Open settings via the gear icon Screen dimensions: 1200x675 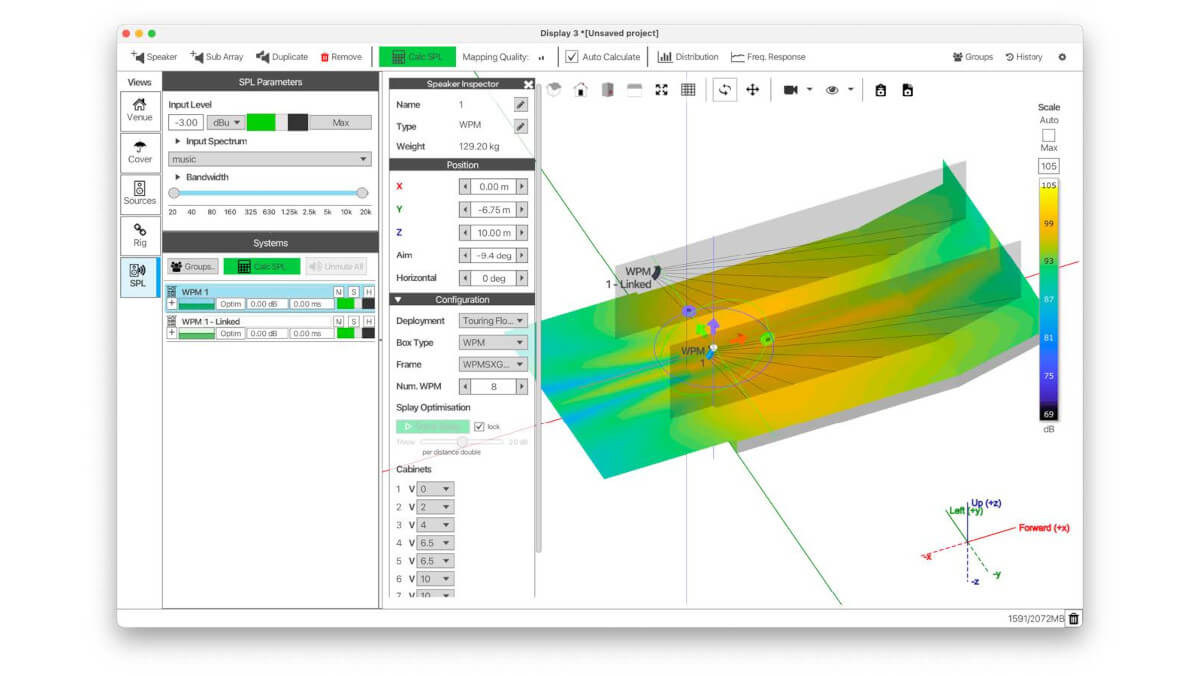coord(1062,57)
